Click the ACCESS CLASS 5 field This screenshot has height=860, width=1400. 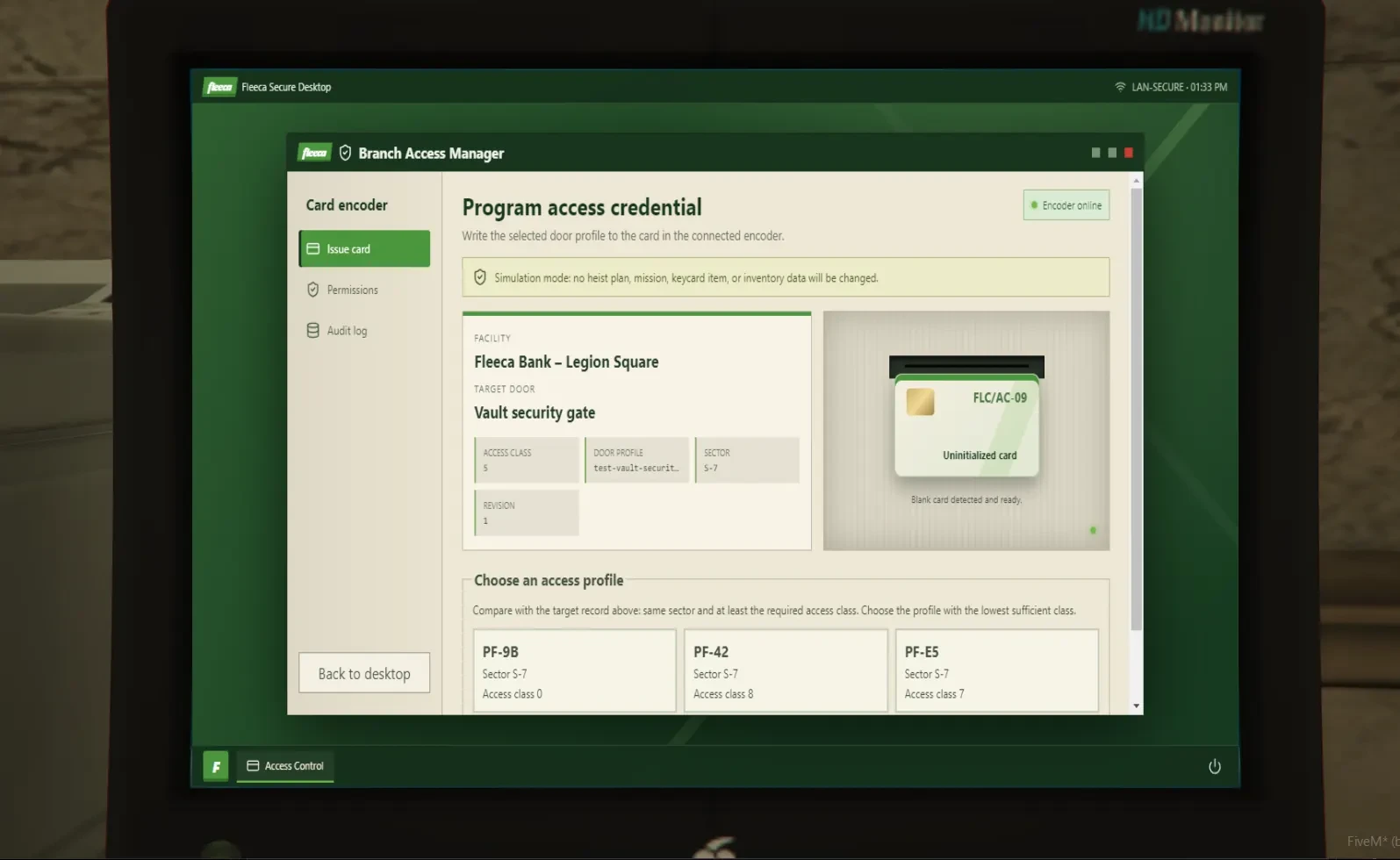pyautogui.click(x=527, y=460)
